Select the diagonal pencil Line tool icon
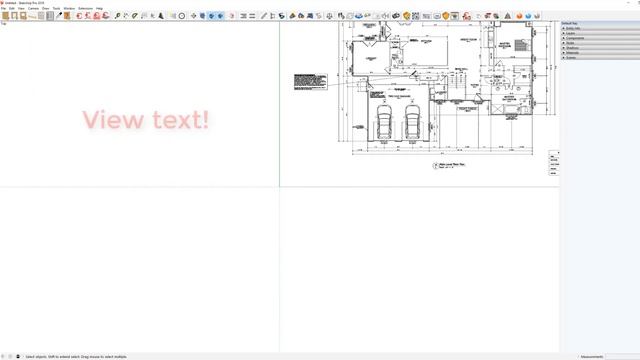640x360 pixels. [x=264, y=16]
